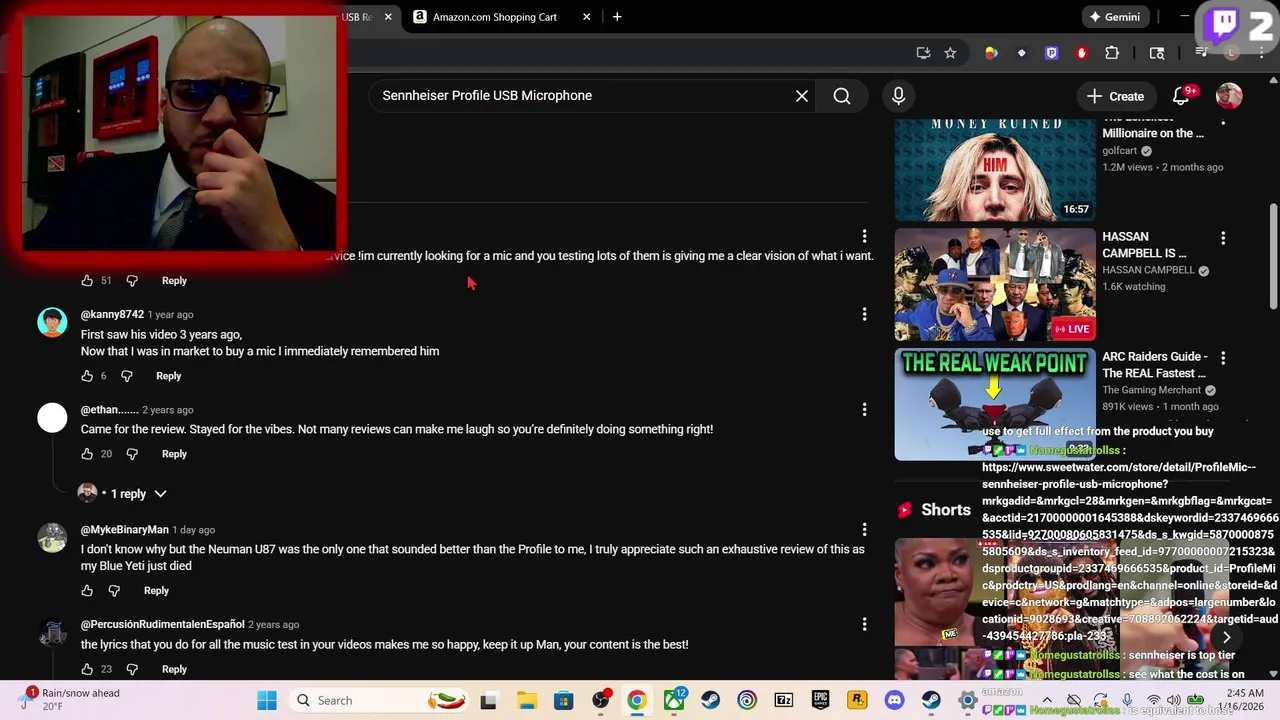Open File Explorer from the taskbar
Image resolution: width=1280 pixels, height=720 pixels.
526,700
